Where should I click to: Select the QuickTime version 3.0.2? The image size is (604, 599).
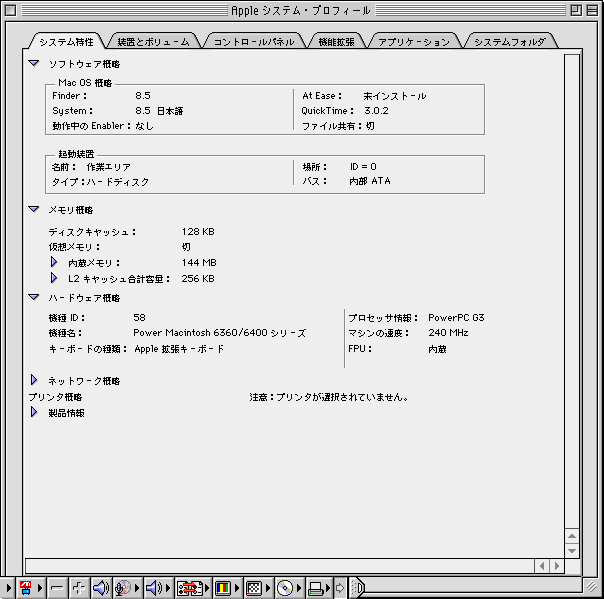pyautogui.click(x=376, y=111)
